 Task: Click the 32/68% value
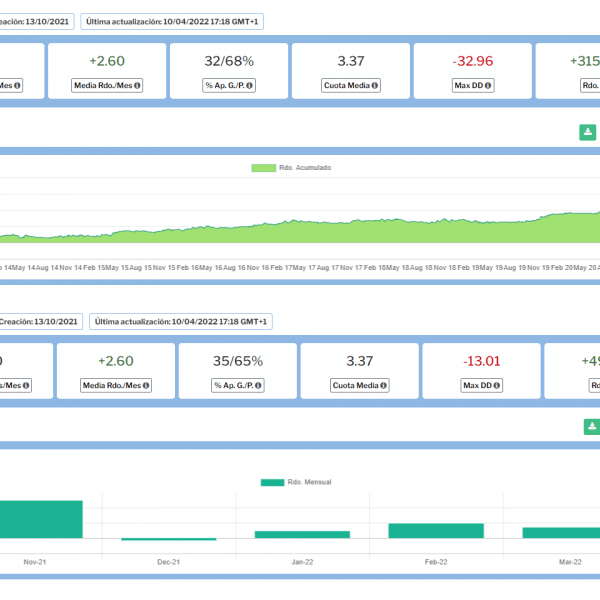(229, 61)
